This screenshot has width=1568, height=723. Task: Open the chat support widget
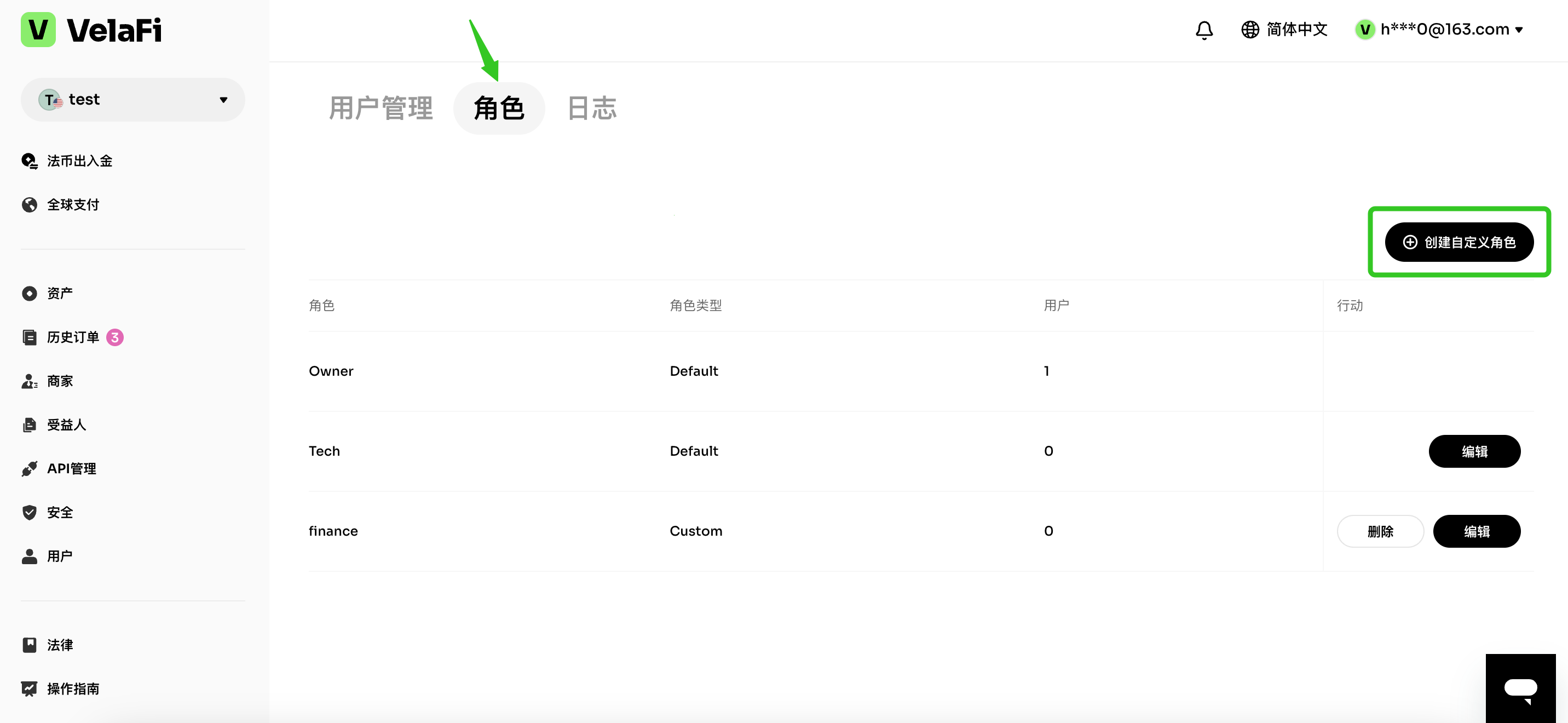coord(1520,688)
